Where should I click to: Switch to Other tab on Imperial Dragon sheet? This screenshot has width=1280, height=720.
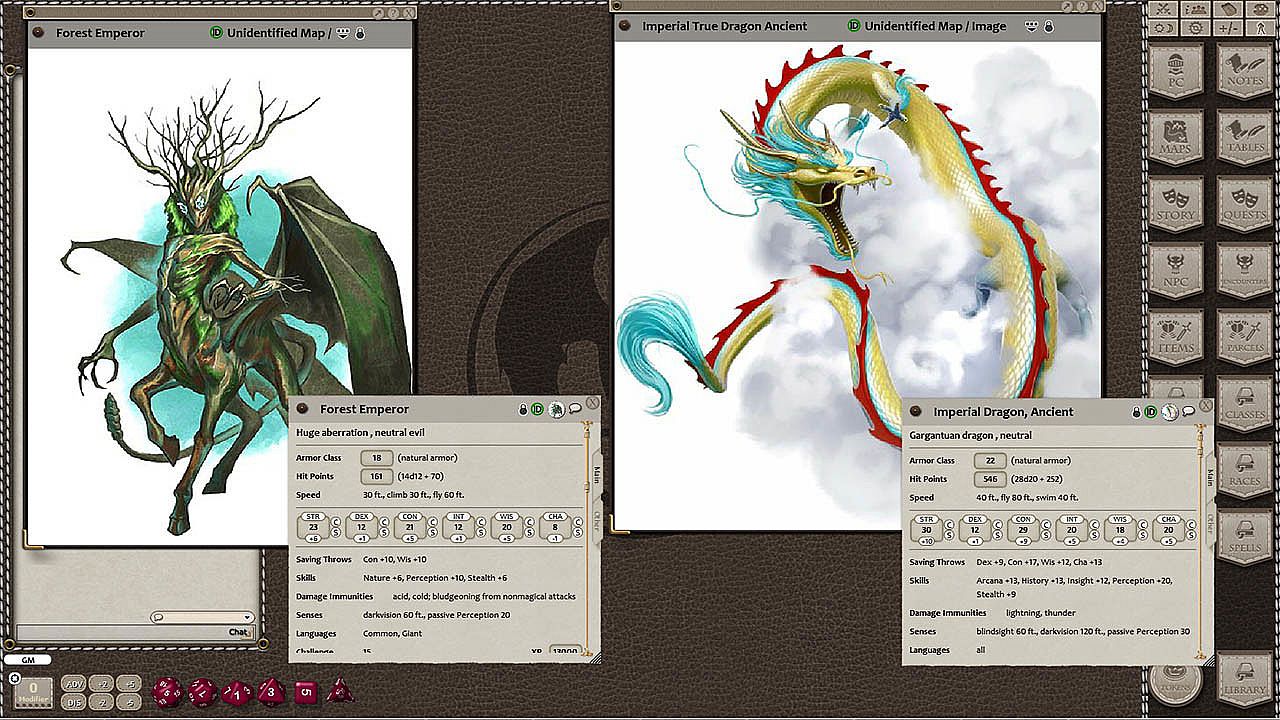pos(1209,524)
